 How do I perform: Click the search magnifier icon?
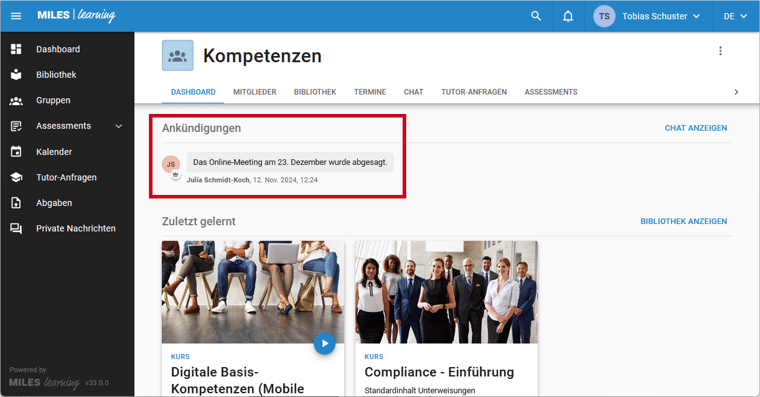tap(536, 16)
